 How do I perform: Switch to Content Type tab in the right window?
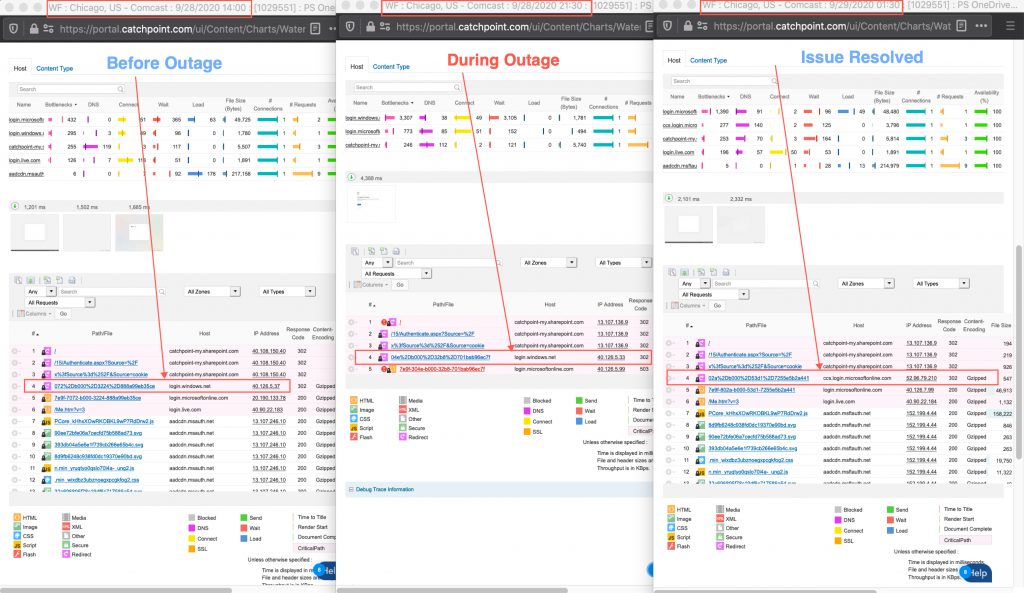[x=709, y=61]
